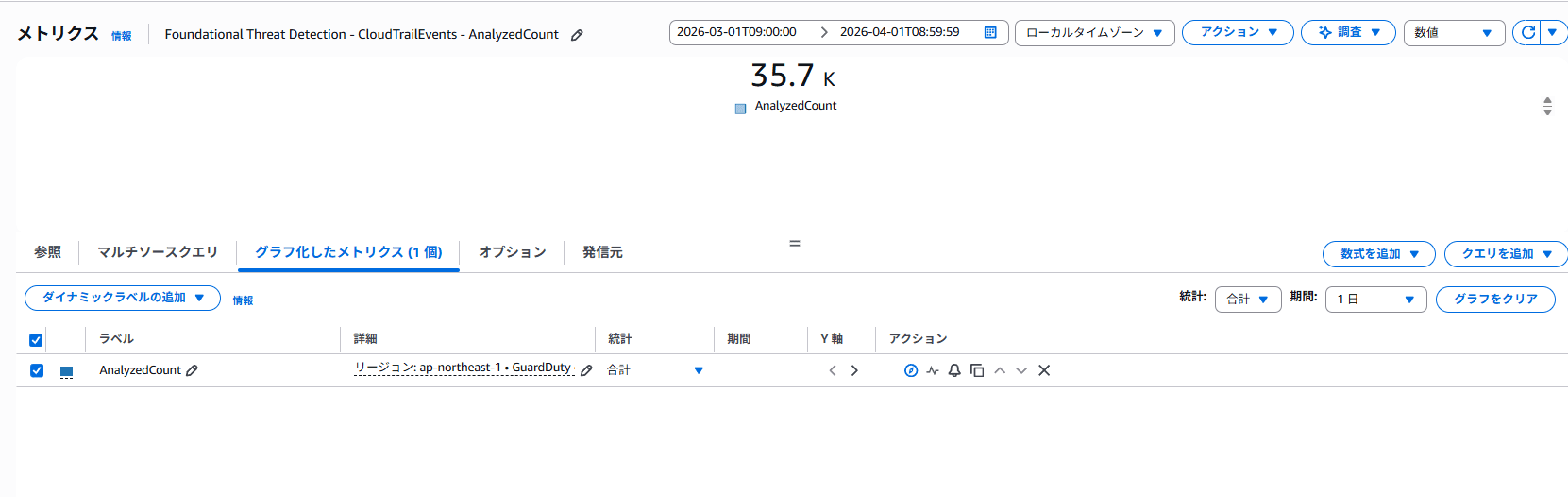1568x497 pixels.
Task: Click the anomaly detection wave icon
Action: click(x=933, y=370)
